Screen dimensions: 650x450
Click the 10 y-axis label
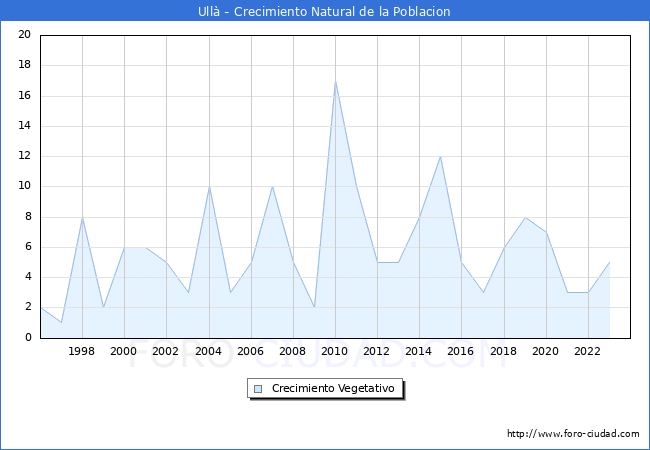click(x=24, y=186)
